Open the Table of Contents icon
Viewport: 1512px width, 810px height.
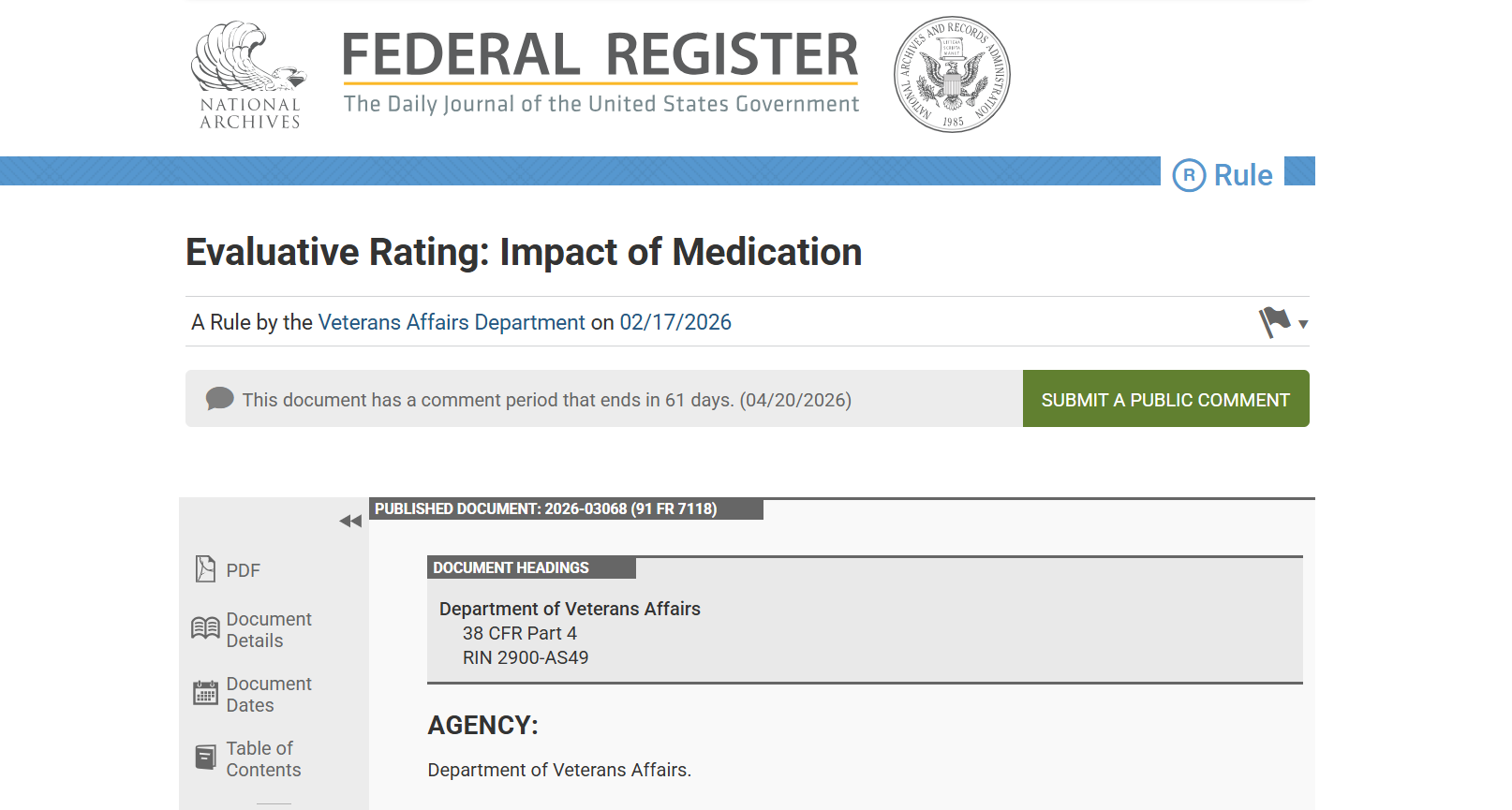(204, 757)
